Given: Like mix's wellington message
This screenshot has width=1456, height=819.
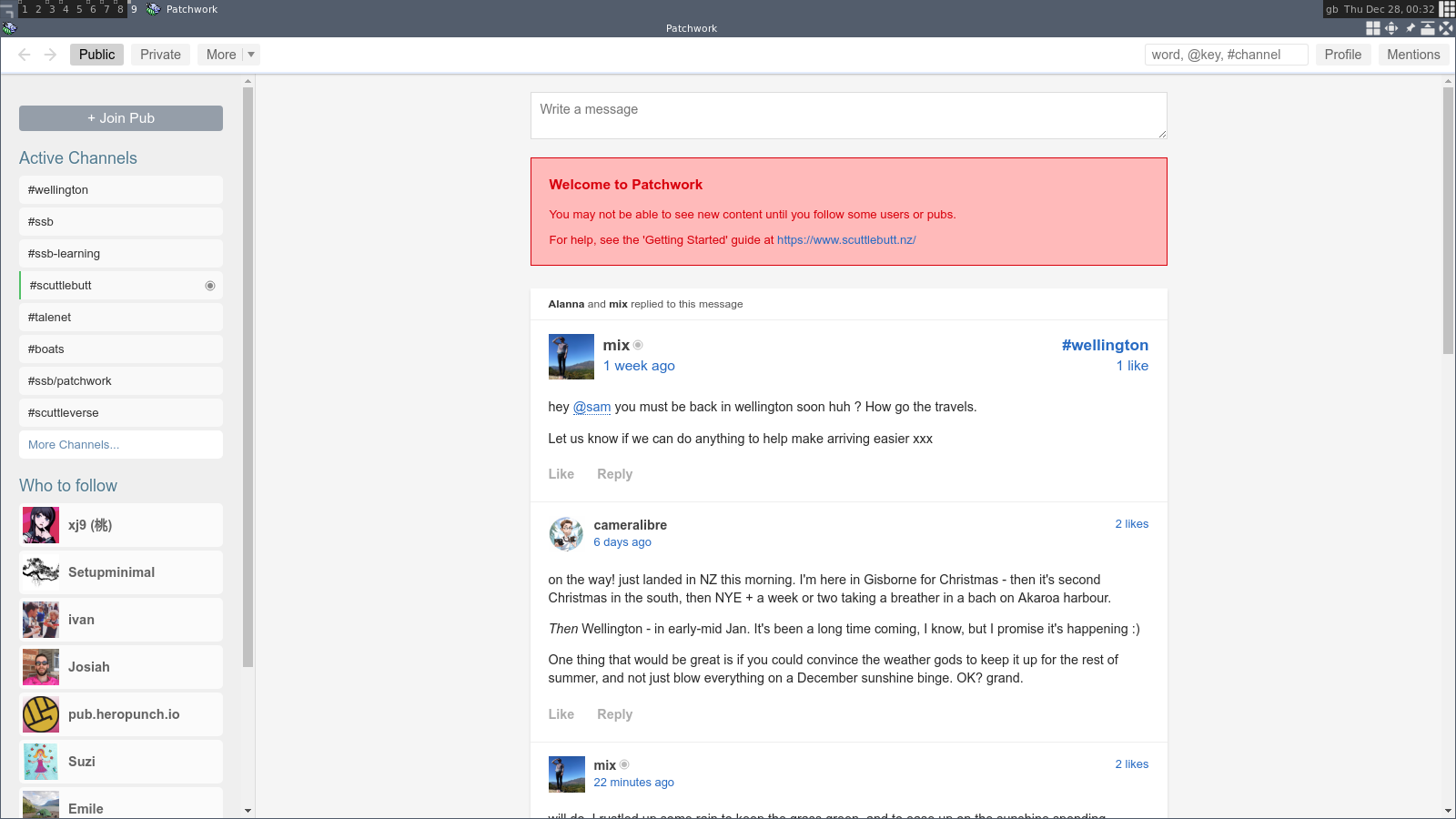Looking at the screenshot, I should tap(561, 474).
